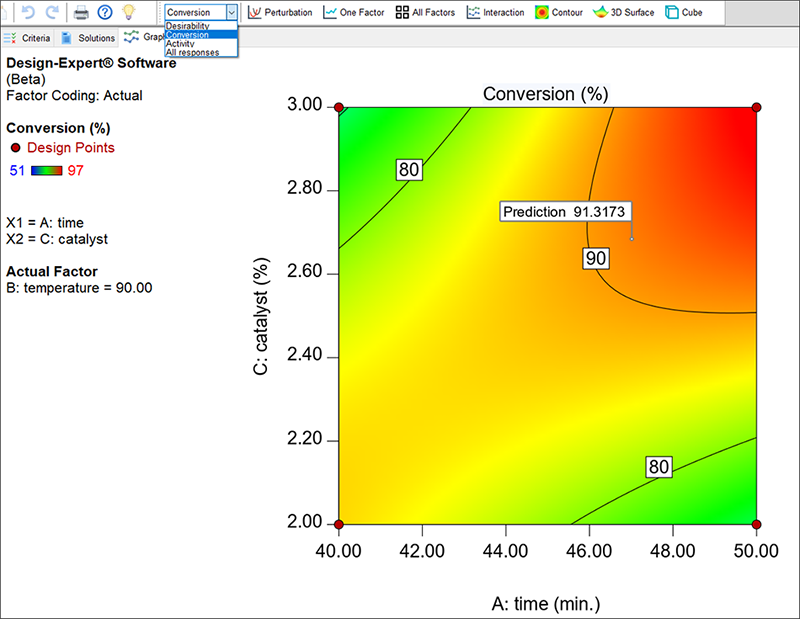Open the Cube plot
Screen dimensions: 800x619
tap(685, 13)
